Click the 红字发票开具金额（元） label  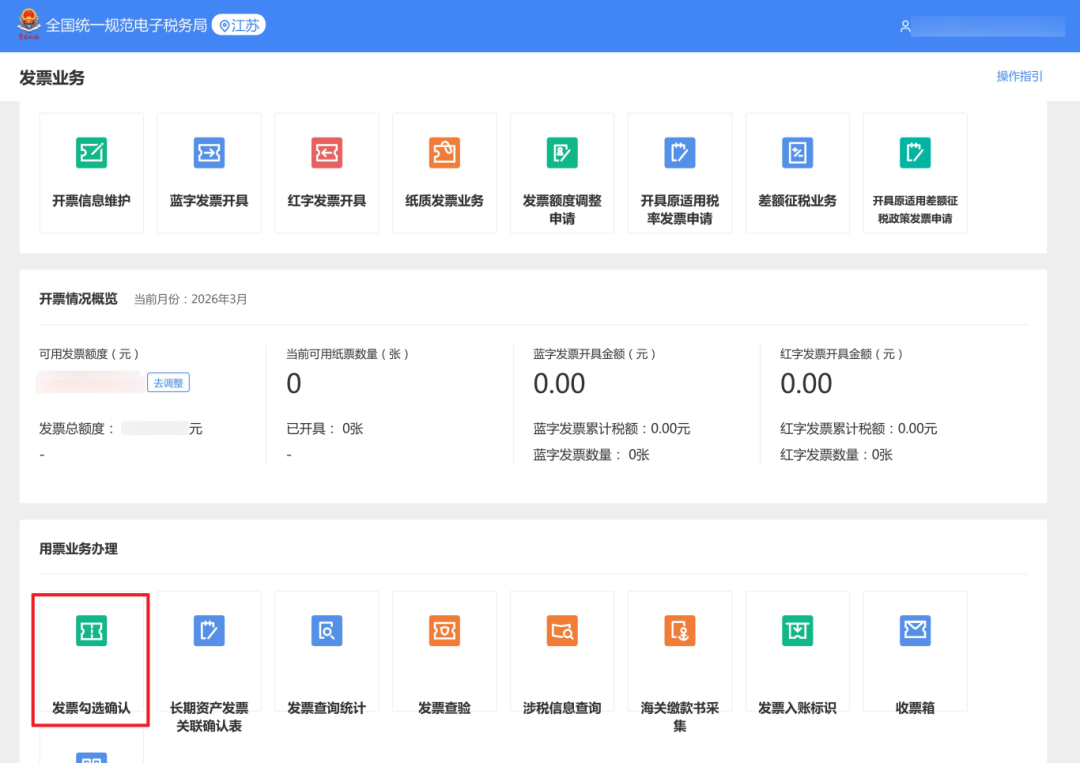pyautogui.click(x=842, y=354)
